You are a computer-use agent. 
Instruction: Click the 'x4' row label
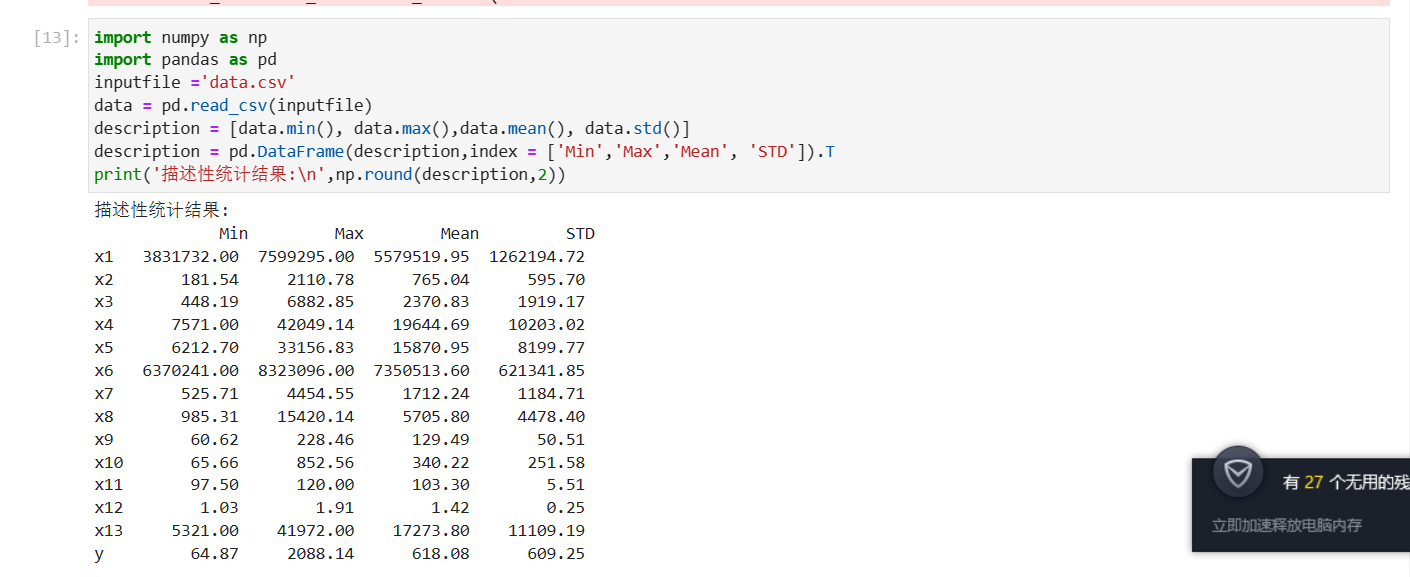pyautogui.click(x=104, y=325)
